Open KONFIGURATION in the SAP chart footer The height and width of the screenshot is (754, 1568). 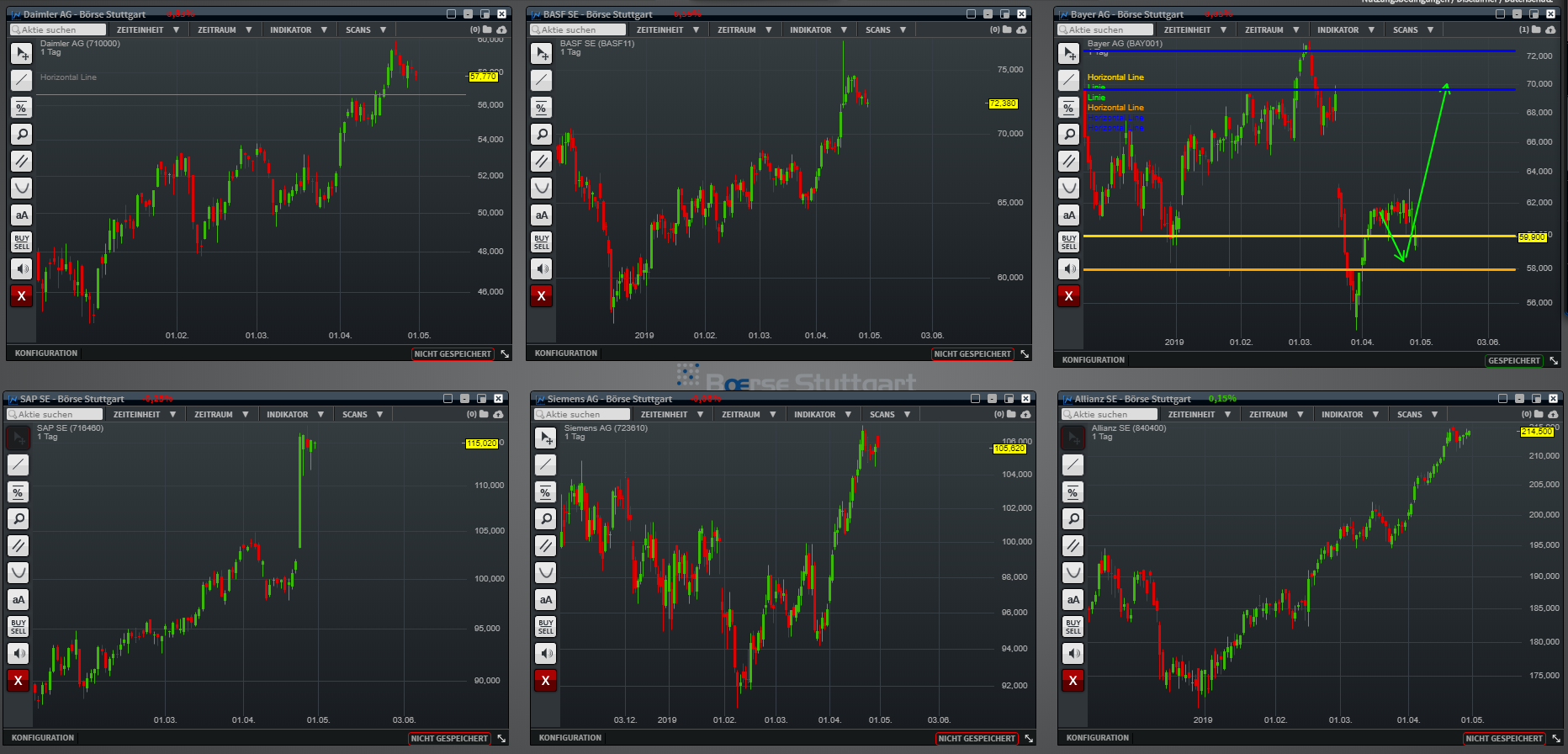[x=43, y=738]
